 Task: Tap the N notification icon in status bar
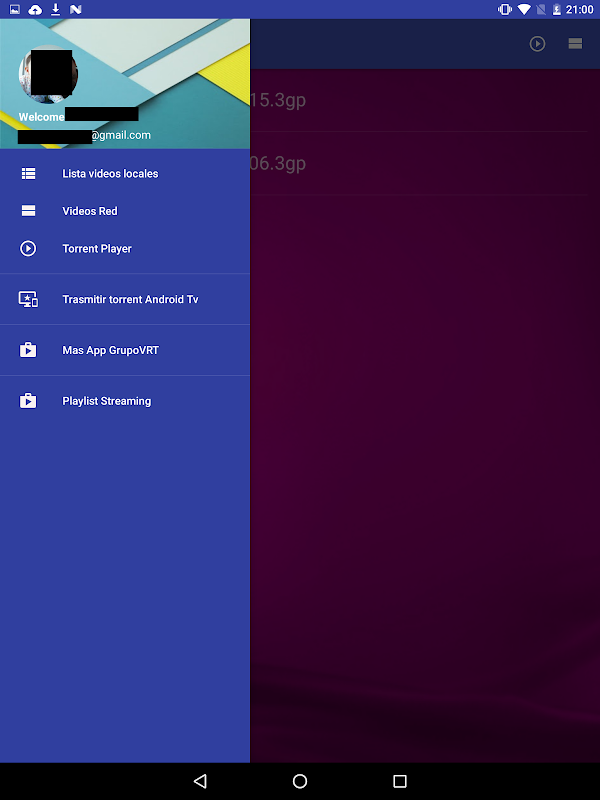(76, 9)
